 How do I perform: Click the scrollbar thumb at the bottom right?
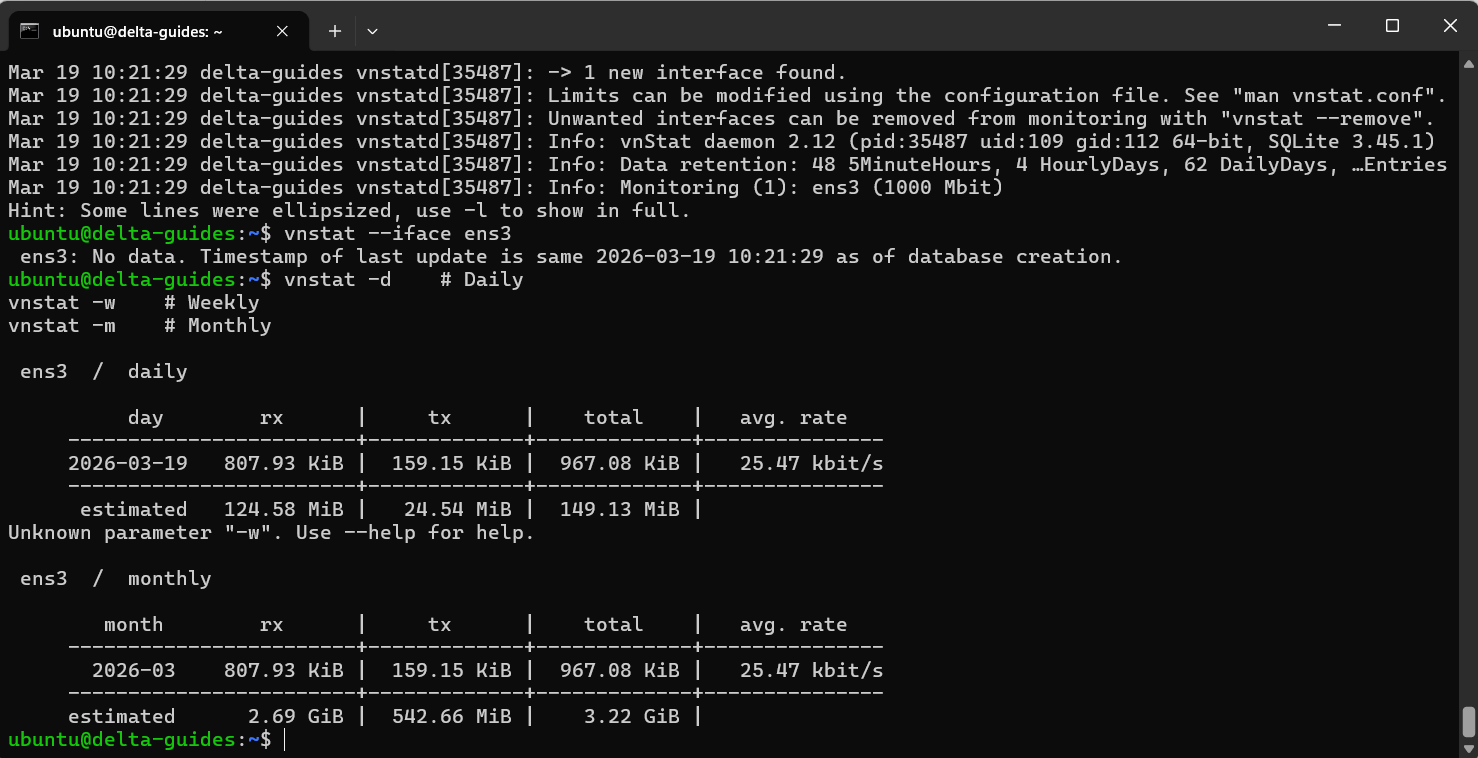coord(1468,721)
